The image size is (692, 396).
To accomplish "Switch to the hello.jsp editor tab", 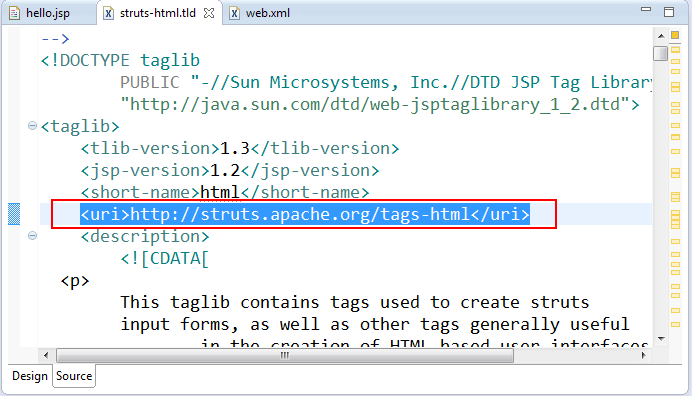I will click(48, 13).
